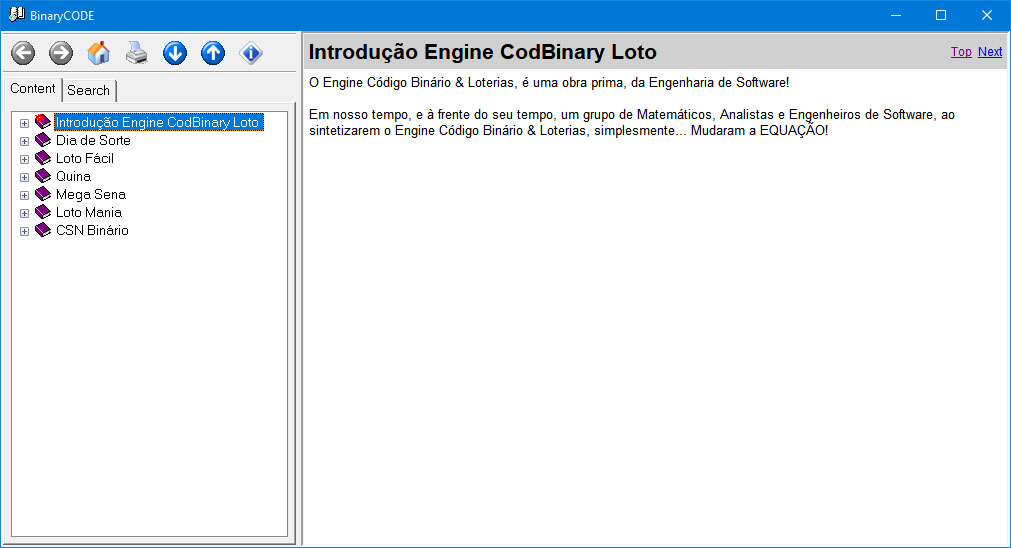Click the blue down arrow Next topic icon
This screenshot has width=1011, height=548.
tap(175, 53)
